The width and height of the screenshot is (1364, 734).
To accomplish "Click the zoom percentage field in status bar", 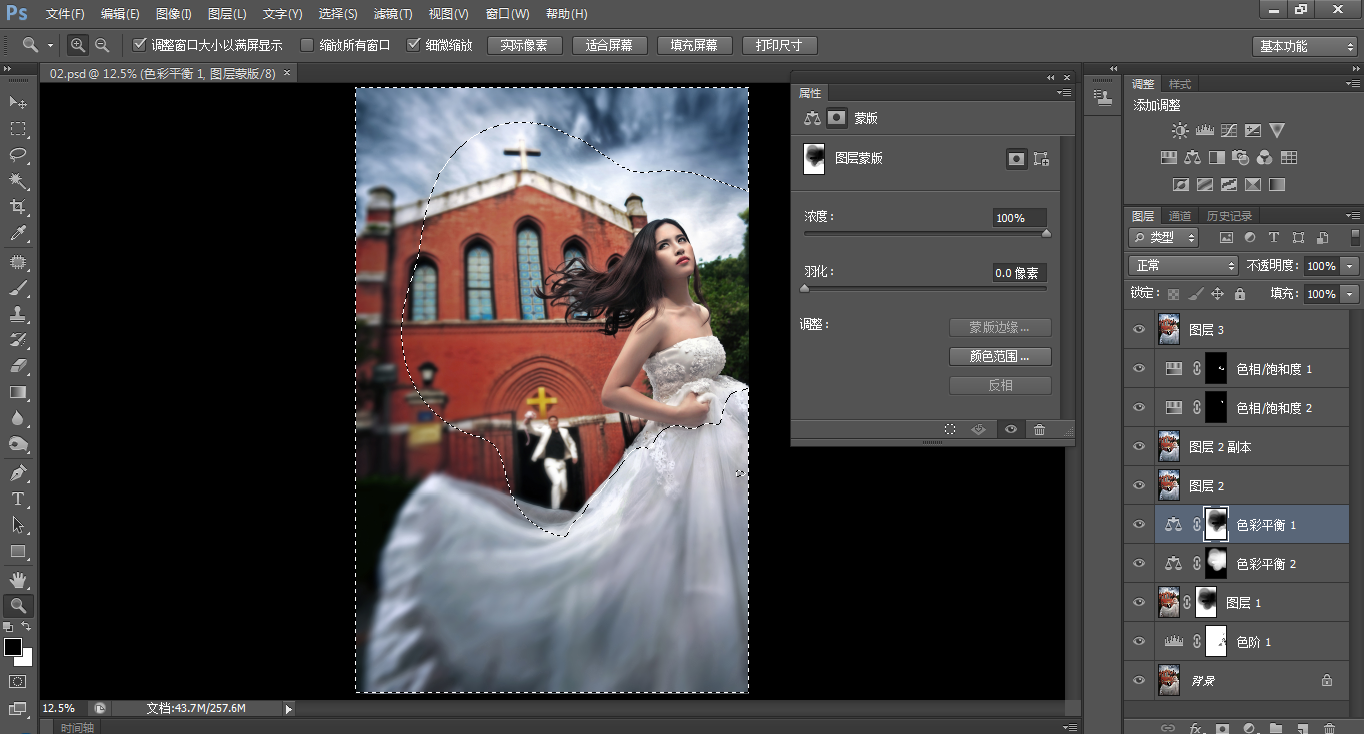I will tap(60, 708).
